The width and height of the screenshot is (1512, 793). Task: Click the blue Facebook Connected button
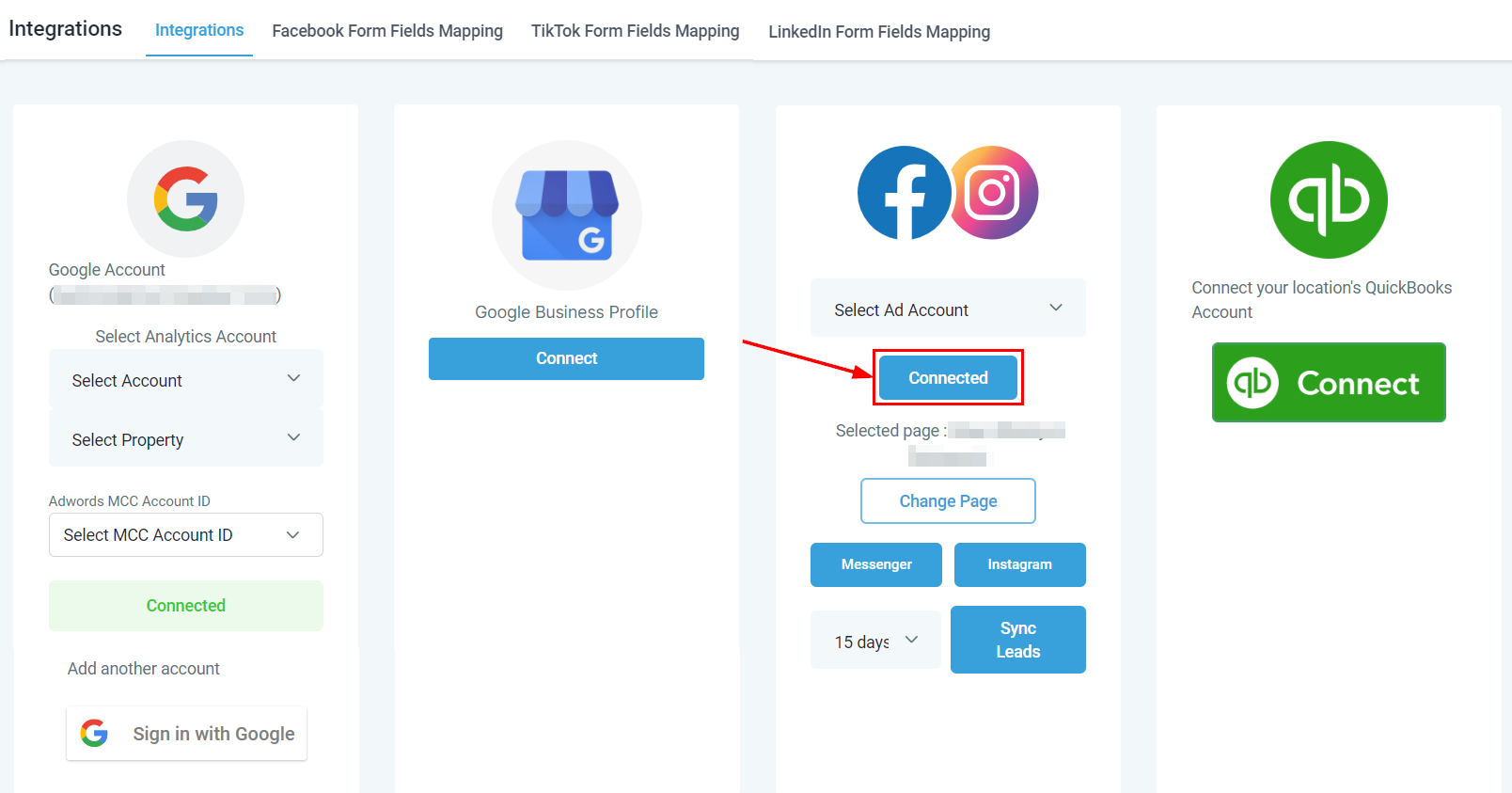pos(948,378)
